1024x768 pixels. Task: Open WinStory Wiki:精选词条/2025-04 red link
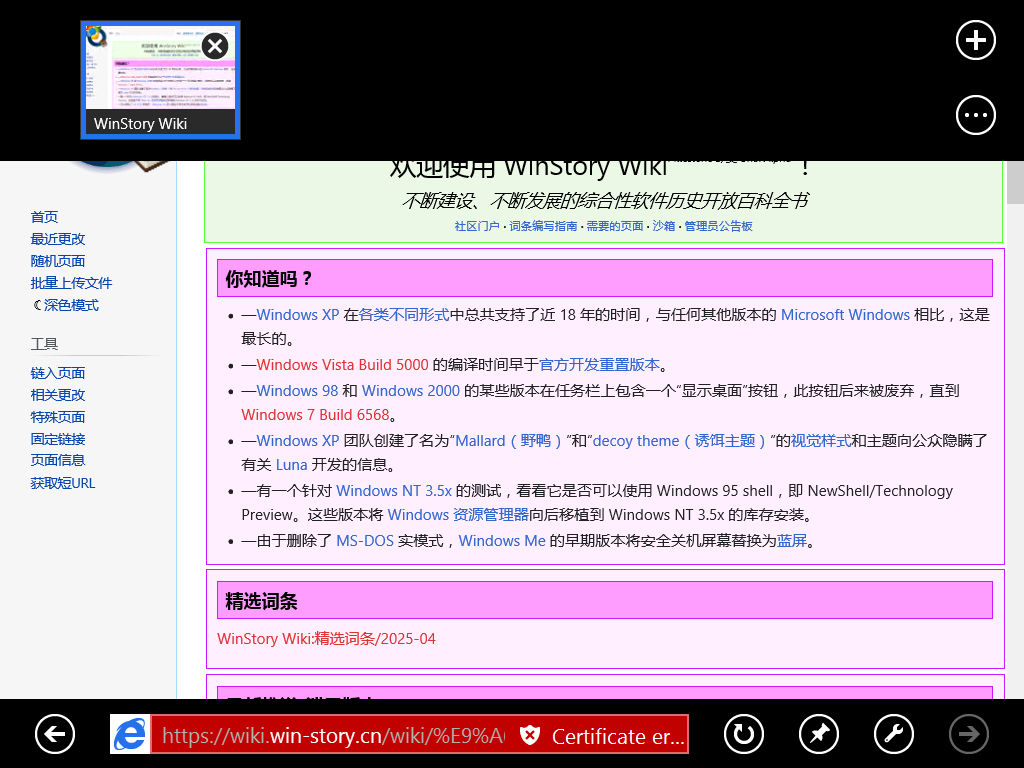(x=326, y=639)
